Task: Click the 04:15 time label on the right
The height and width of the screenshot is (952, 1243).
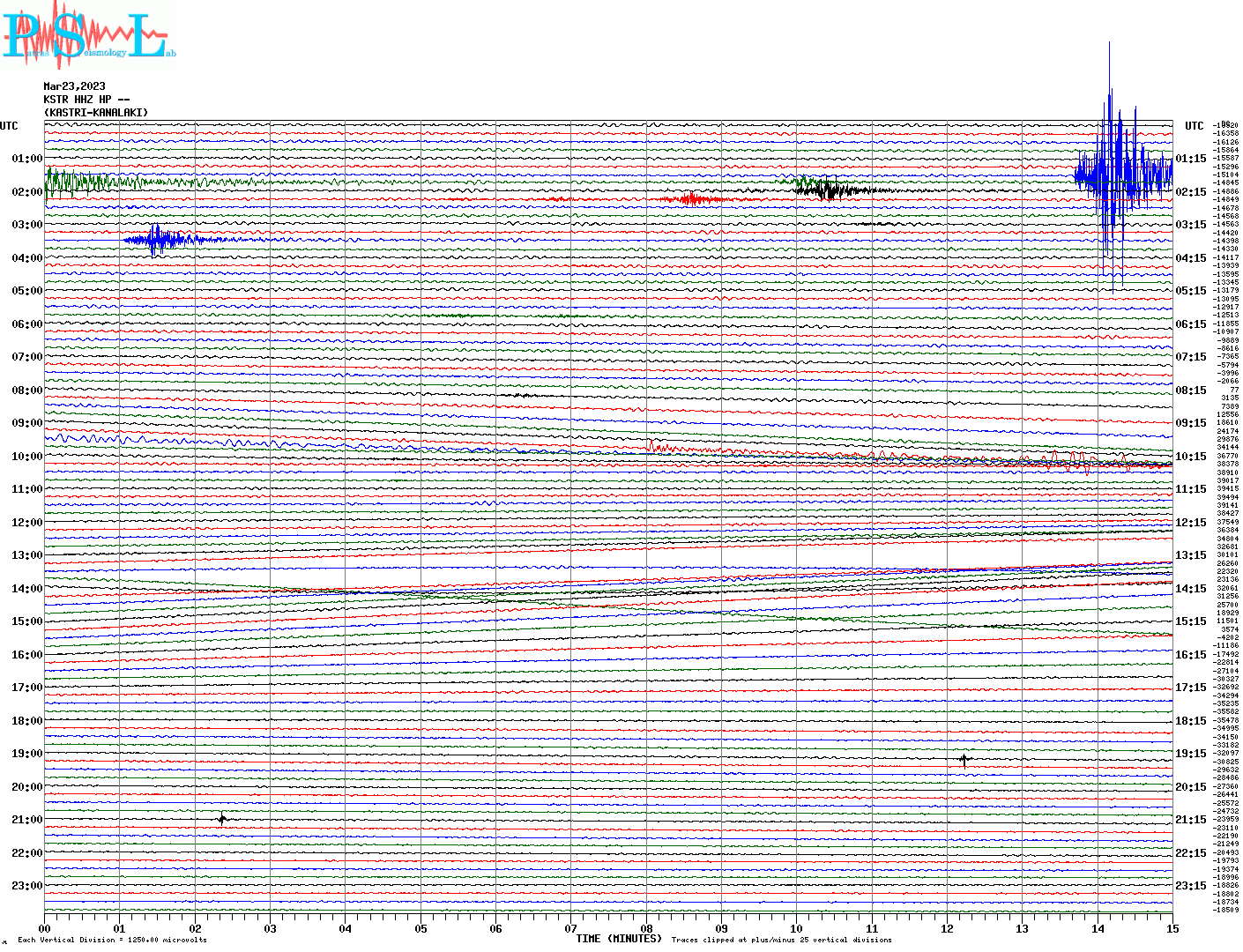Action: (x=1191, y=258)
